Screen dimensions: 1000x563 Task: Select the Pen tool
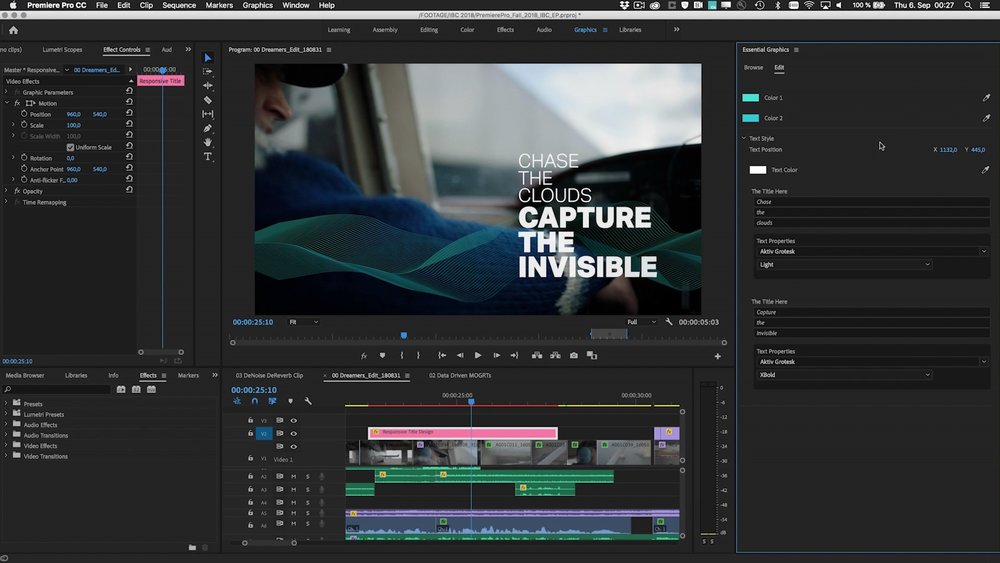[x=208, y=128]
